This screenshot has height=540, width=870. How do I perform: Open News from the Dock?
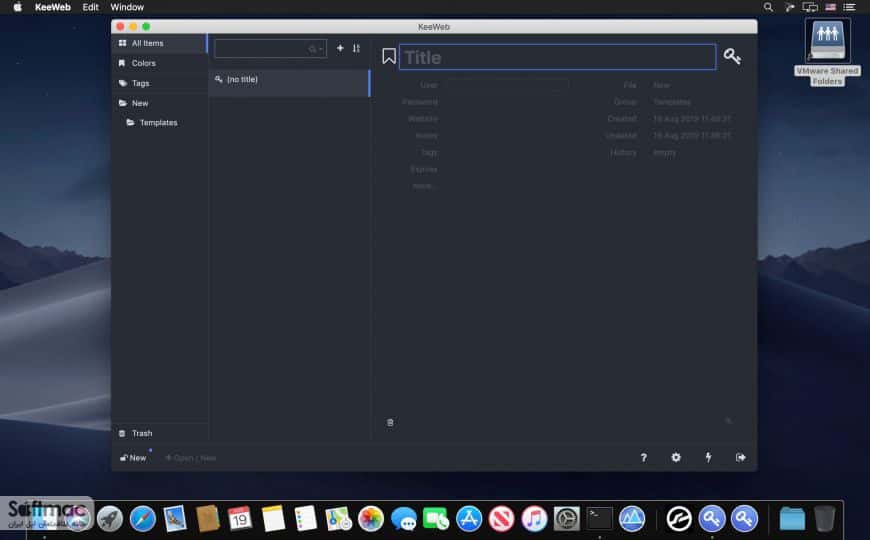coord(502,519)
